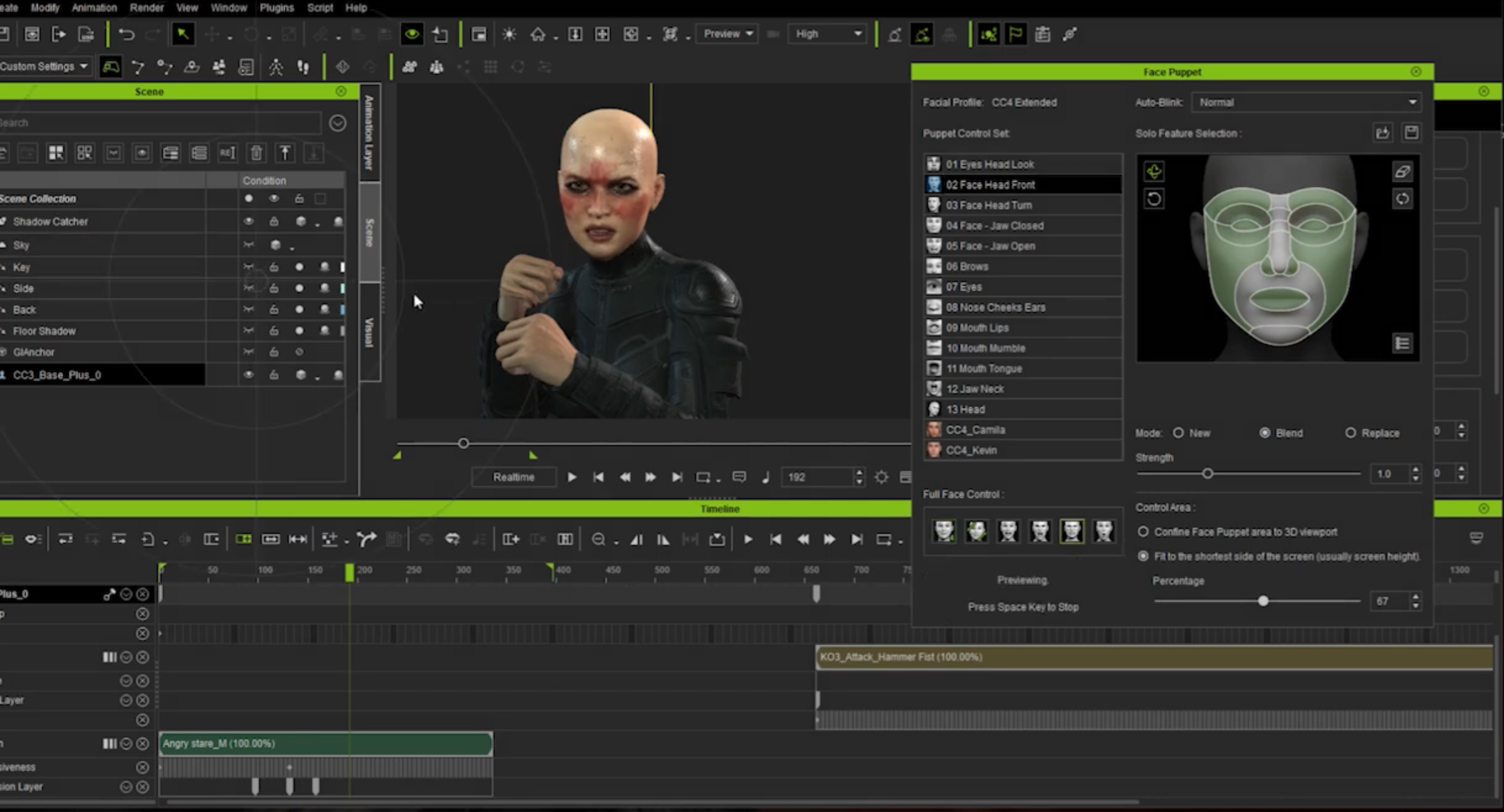
Task: Click the list icon at face preview corner
Action: [1402, 342]
